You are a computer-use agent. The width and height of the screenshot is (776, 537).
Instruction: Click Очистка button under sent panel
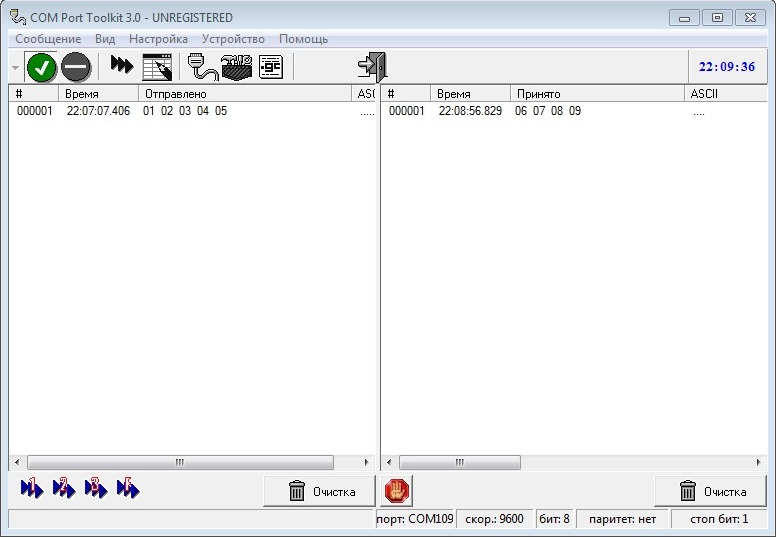point(319,491)
